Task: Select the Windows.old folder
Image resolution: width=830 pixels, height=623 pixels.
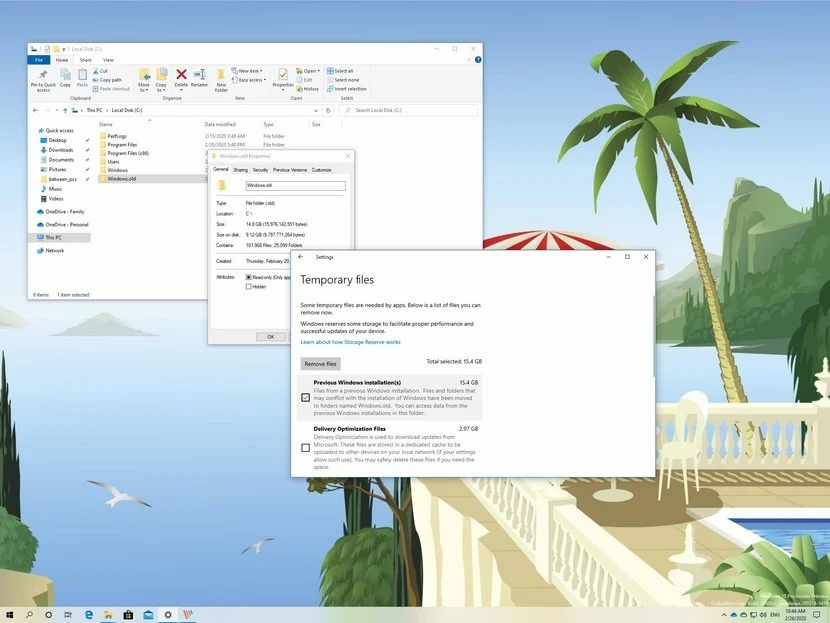Action: click(x=121, y=179)
